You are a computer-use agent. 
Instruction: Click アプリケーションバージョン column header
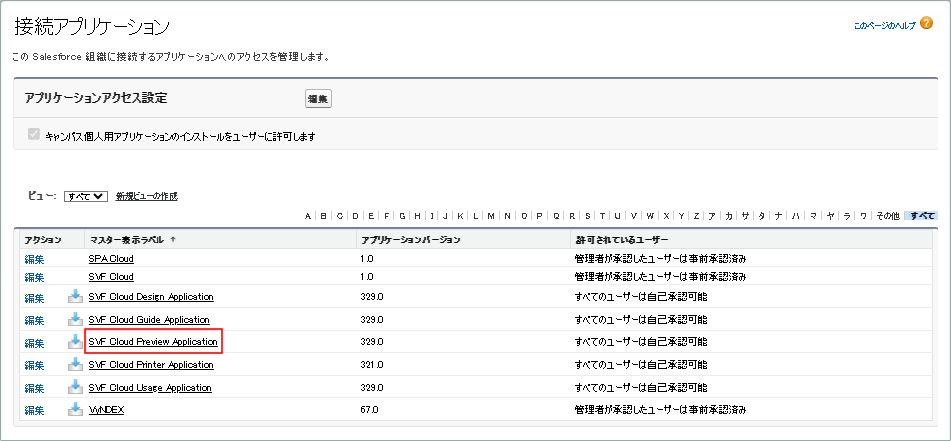pos(411,240)
